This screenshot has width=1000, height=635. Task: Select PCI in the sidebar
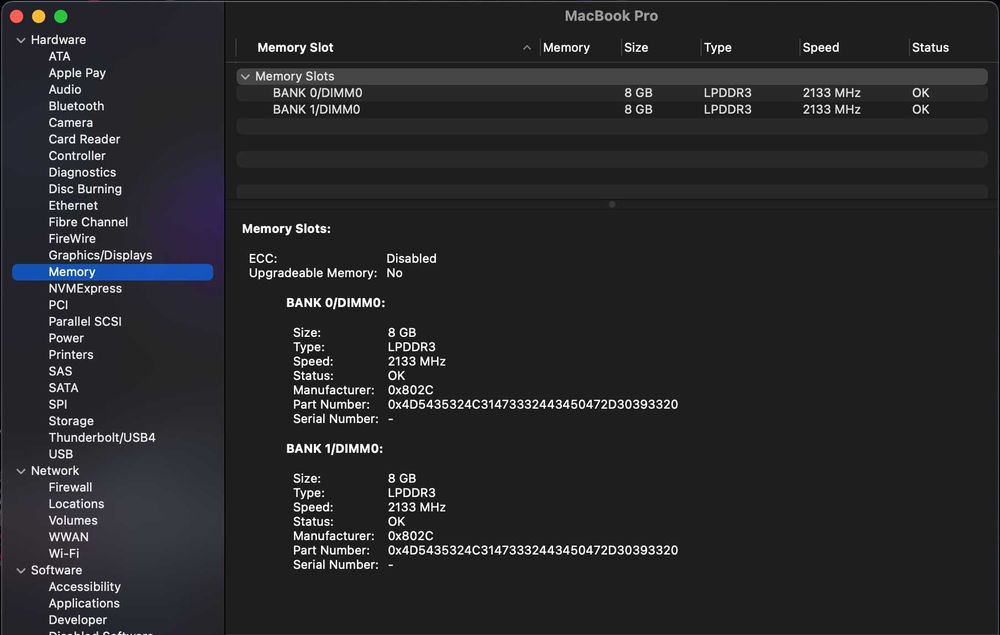[x=58, y=305]
